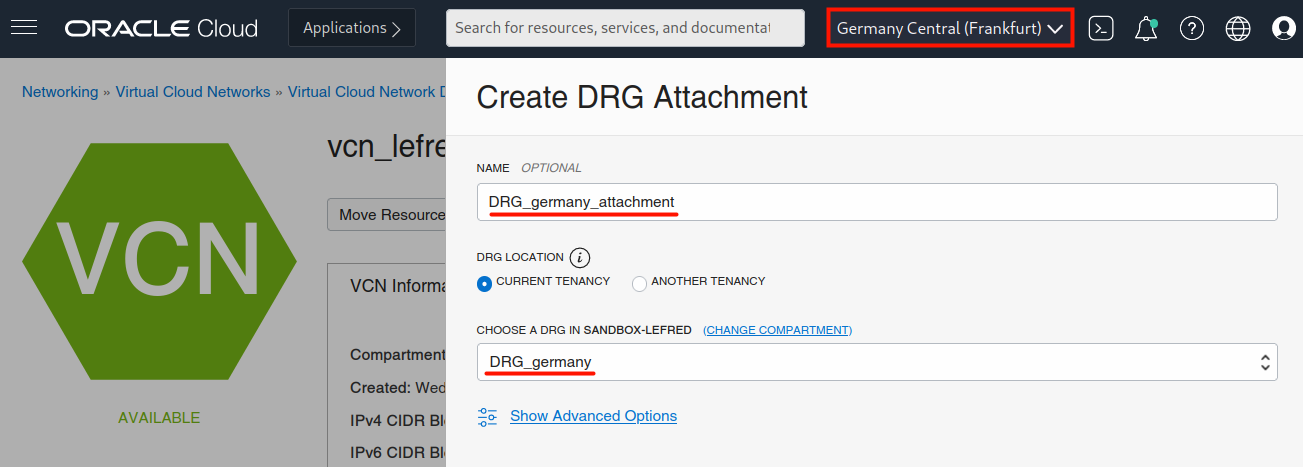Click the Change Compartment link
The height and width of the screenshot is (467, 1303).
tap(778, 330)
